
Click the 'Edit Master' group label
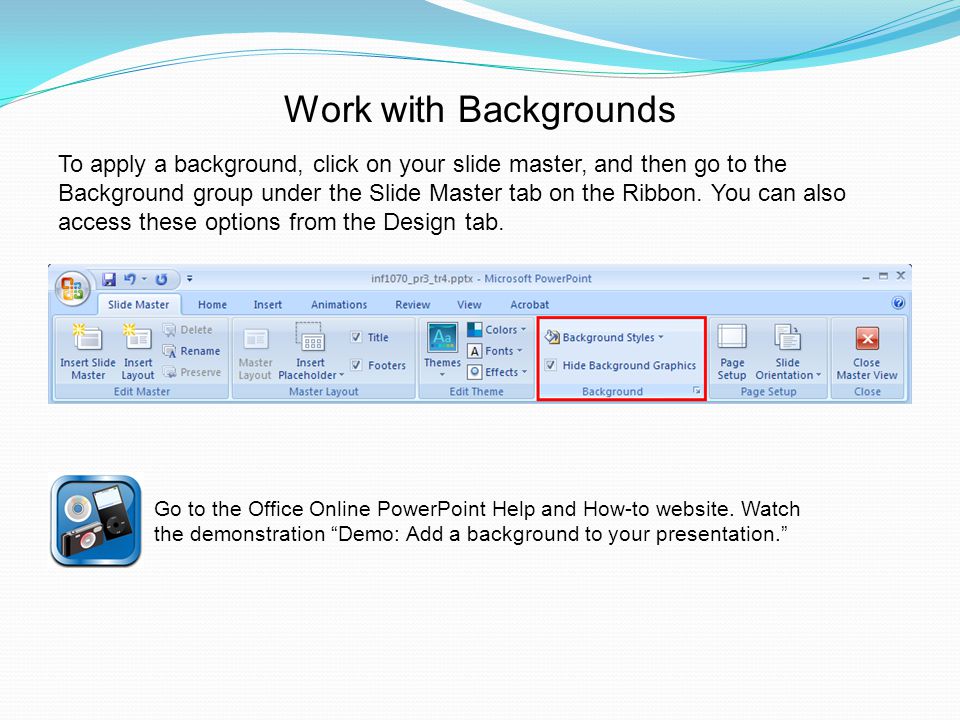pos(142,391)
